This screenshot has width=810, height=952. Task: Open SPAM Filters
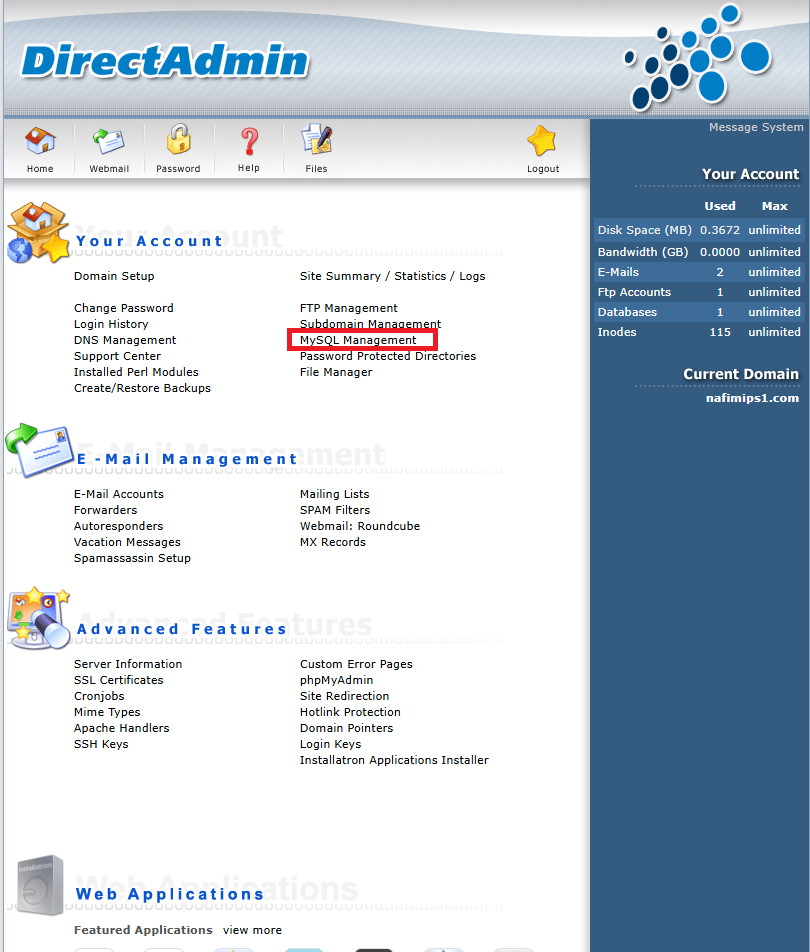click(335, 510)
